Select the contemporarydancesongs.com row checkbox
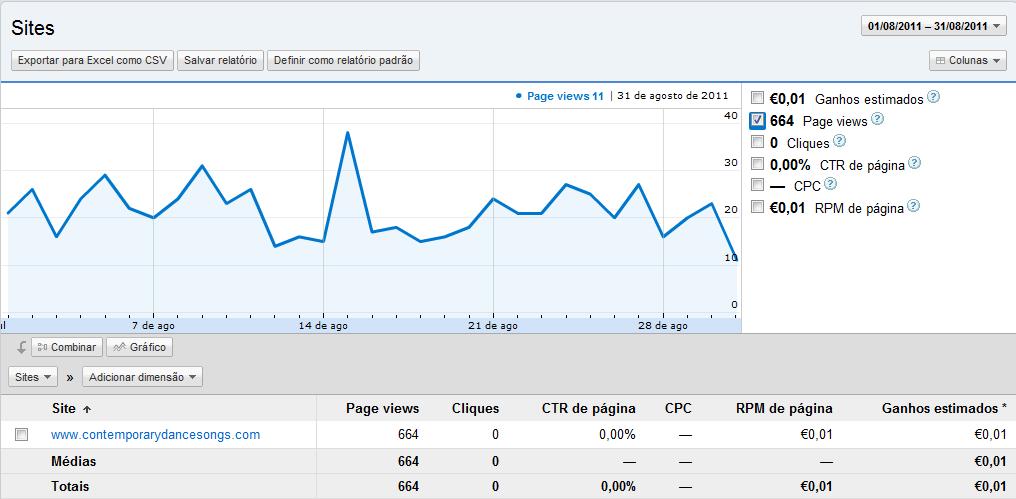This screenshot has width=1016, height=499. [x=22, y=435]
